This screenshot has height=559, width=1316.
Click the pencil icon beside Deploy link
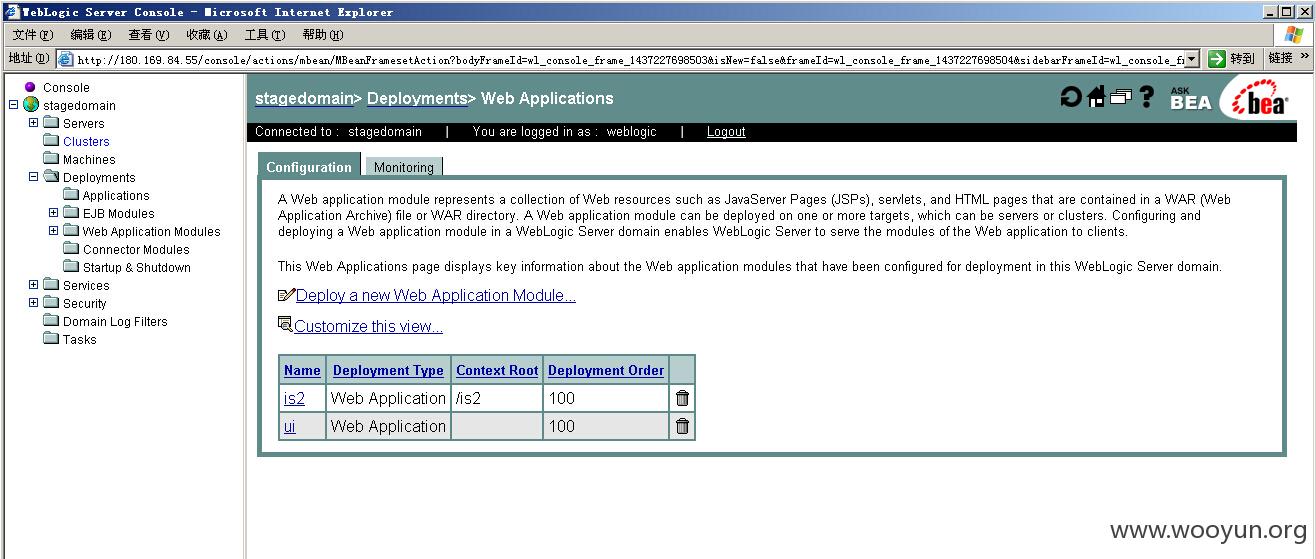pos(286,295)
